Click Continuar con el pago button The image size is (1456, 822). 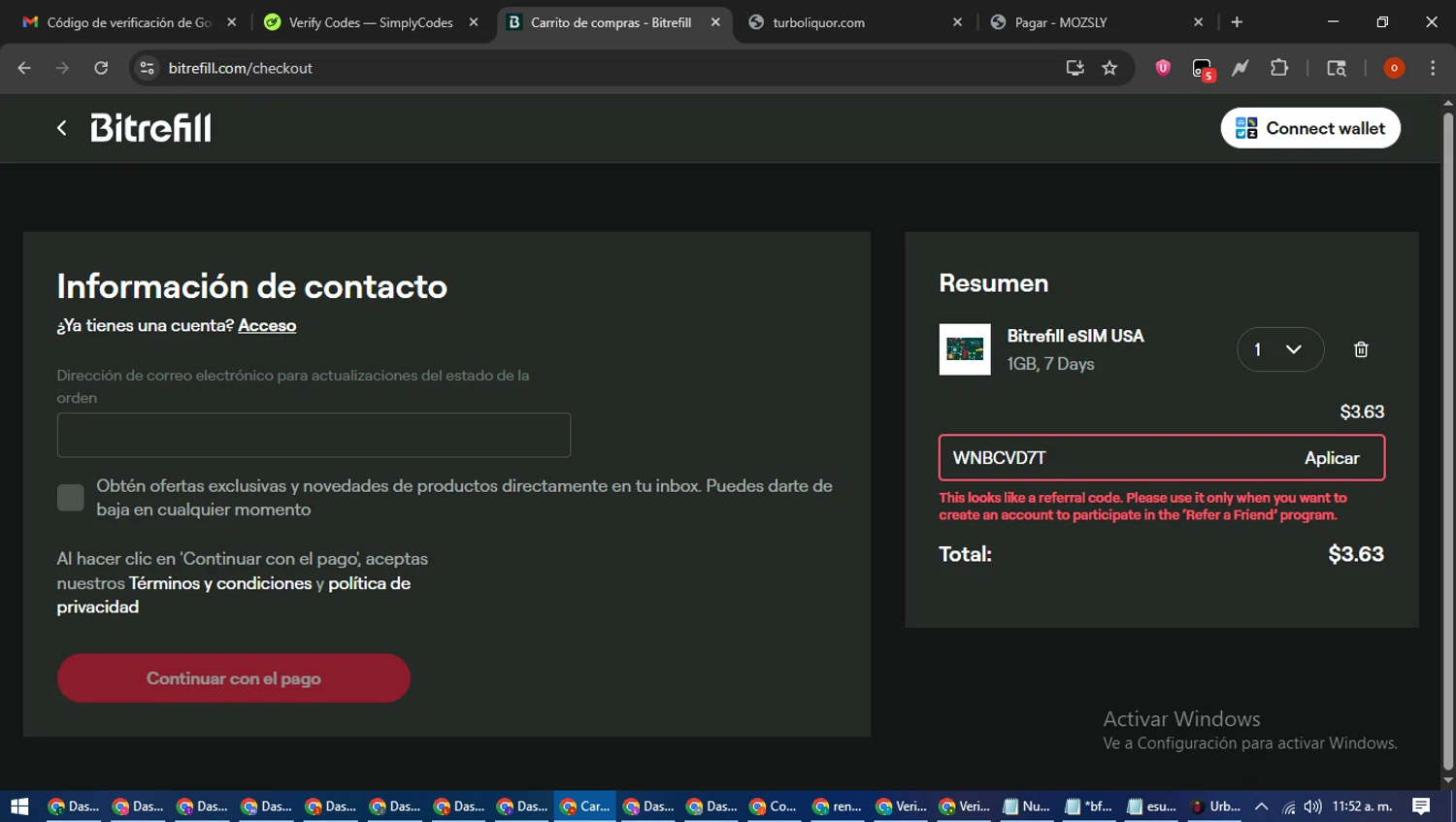tap(234, 678)
